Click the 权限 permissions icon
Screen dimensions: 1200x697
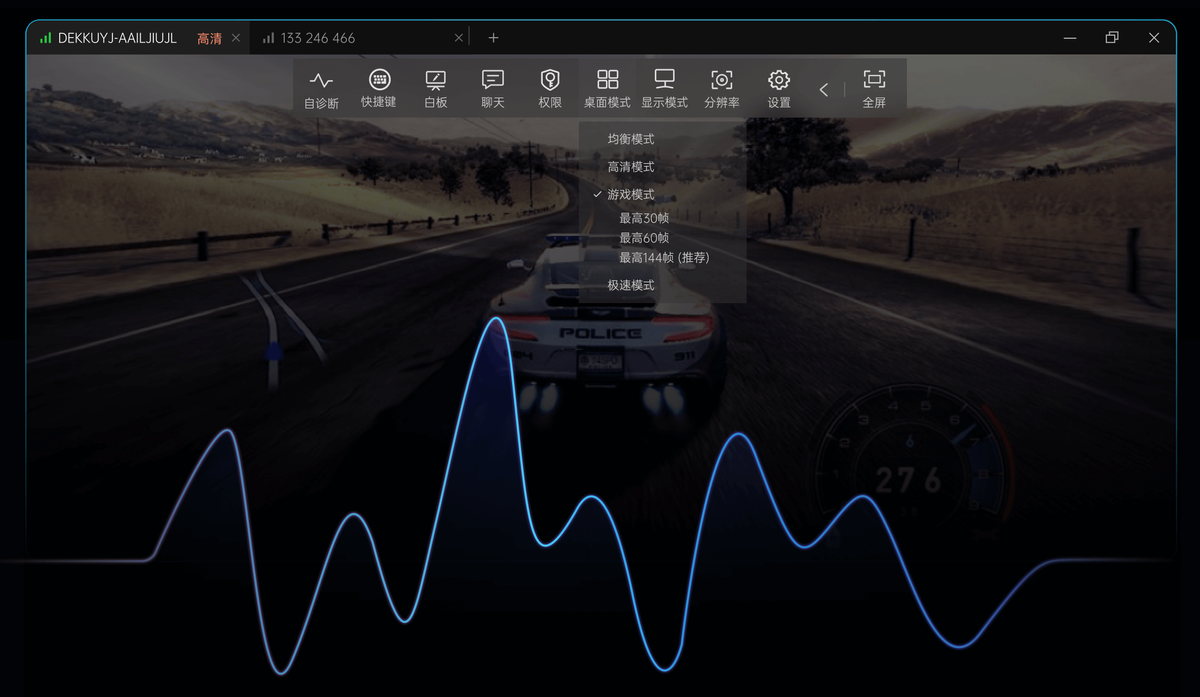coord(550,88)
